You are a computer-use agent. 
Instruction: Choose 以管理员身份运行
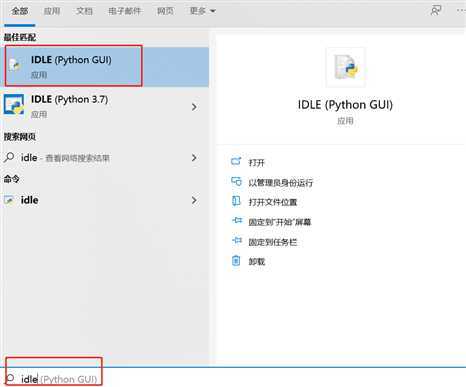(281, 182)
